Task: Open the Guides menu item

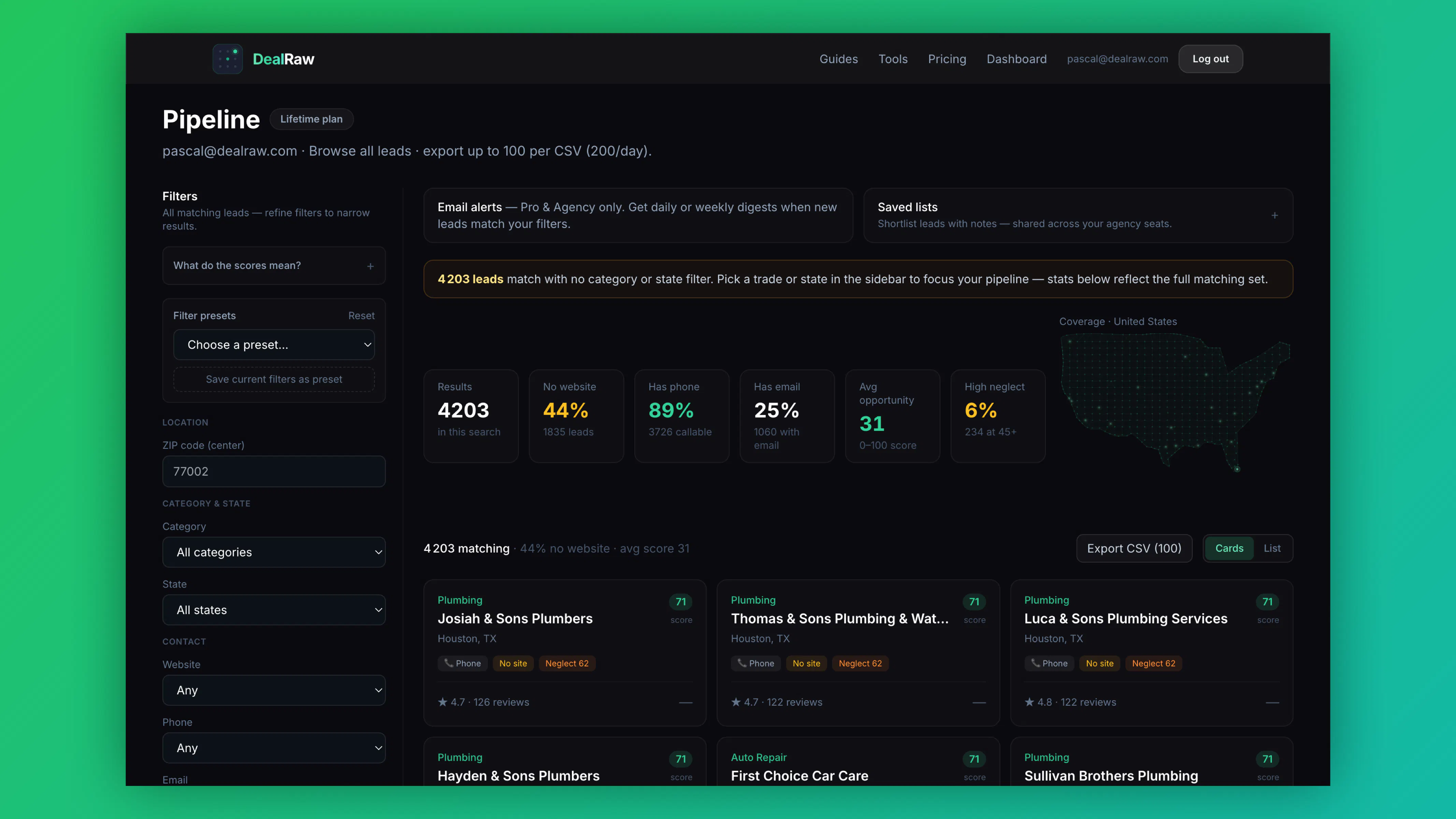Action: (x=838, y=59)
